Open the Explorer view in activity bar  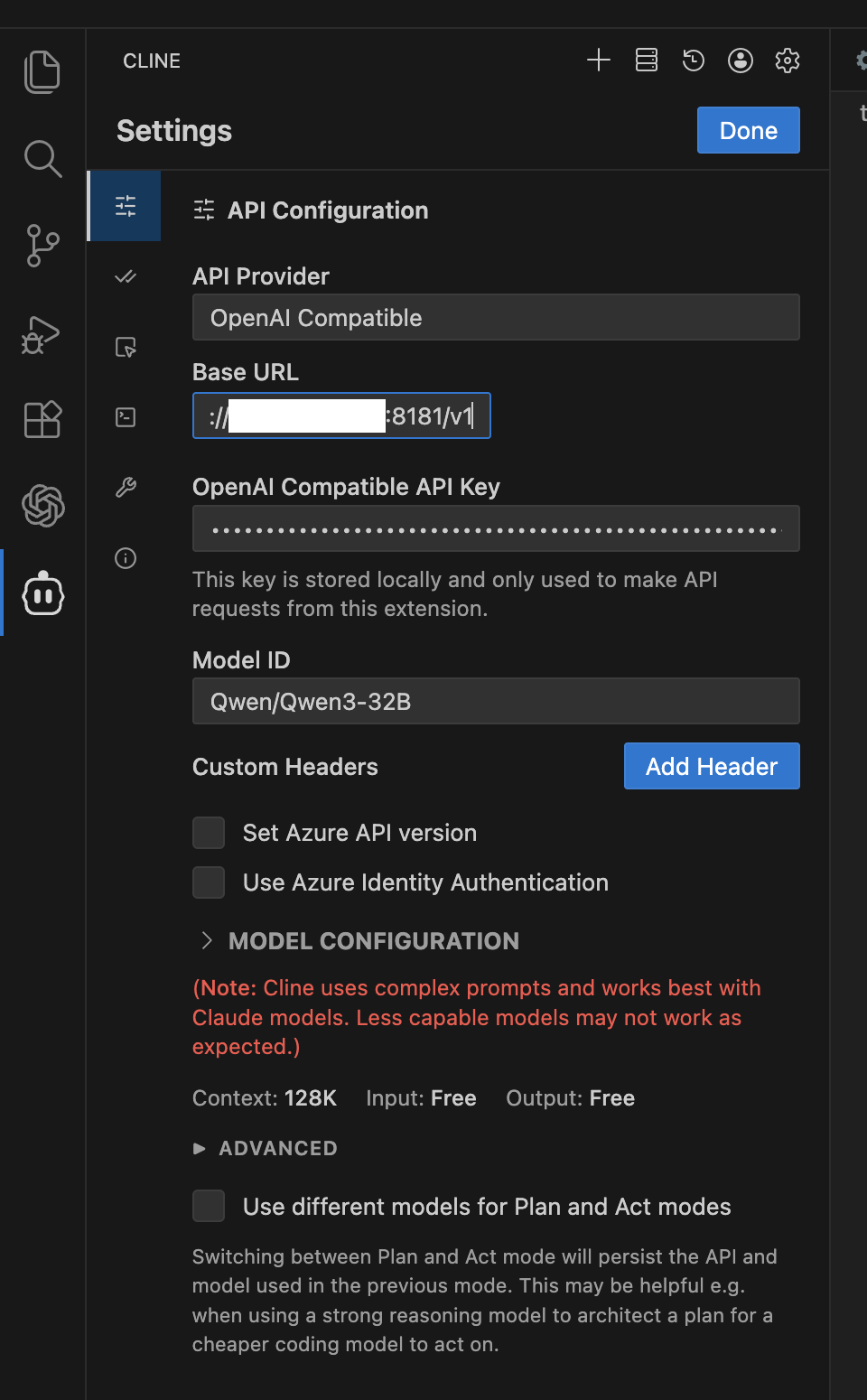click(x=42, y=72)
